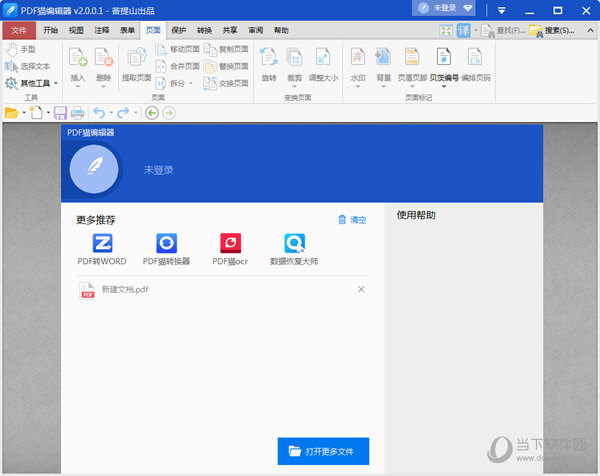The height and width of the screenshot is (476, 600).
Task: Switch to the View tab (视图)
Action: pos(76,30)
